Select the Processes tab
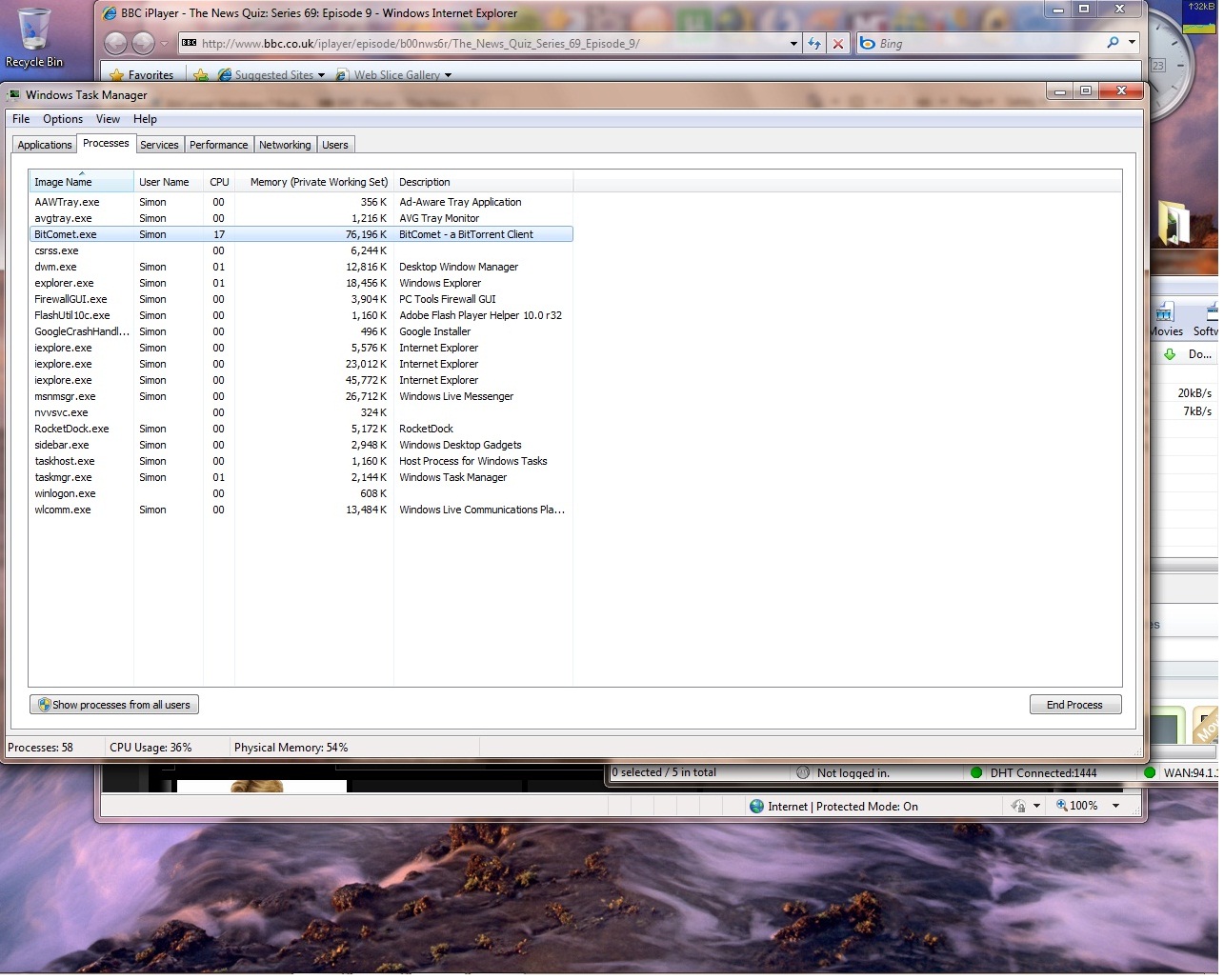1224x980 pixels. 106,143
